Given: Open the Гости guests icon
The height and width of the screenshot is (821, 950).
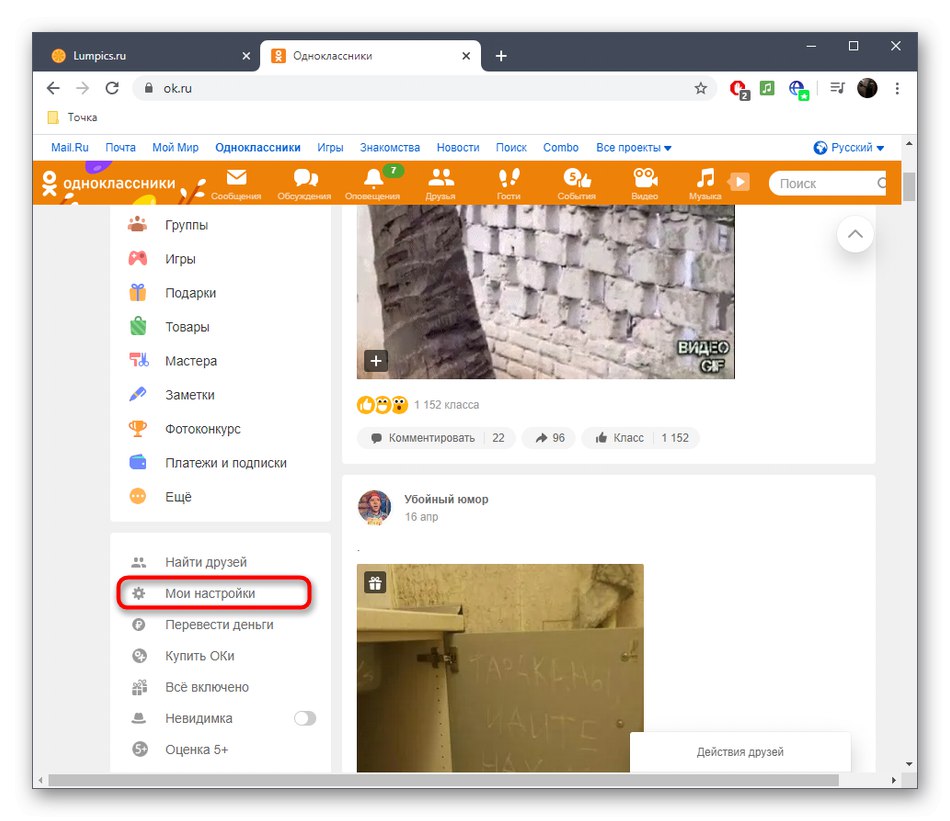Looking at the screenshot, I should coord(508,184).
